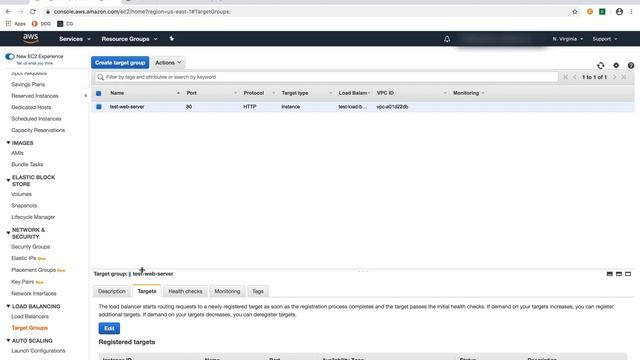Screen dimensions: 640x360
Task: Open the Services dropdown menu
Action: pos(75,39)
